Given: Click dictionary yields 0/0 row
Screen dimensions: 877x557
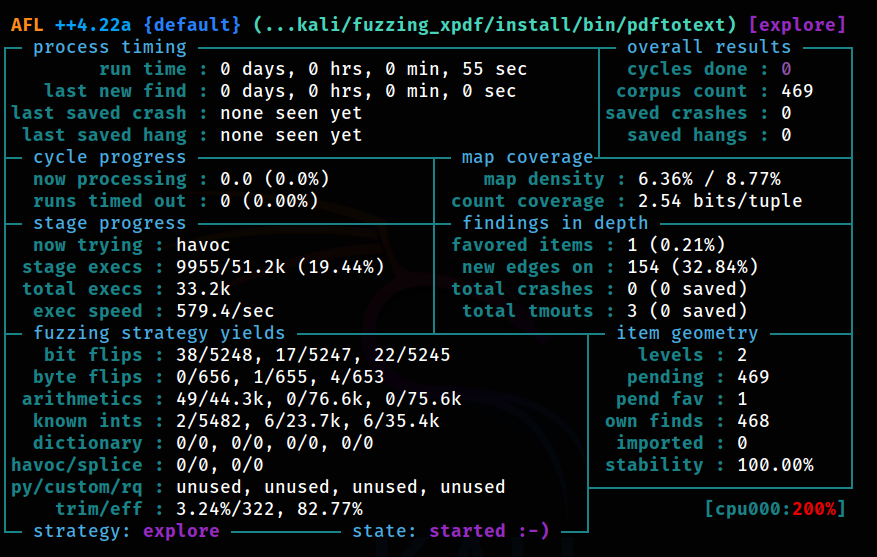Looking at the screenshot, I should coord(275,443).
